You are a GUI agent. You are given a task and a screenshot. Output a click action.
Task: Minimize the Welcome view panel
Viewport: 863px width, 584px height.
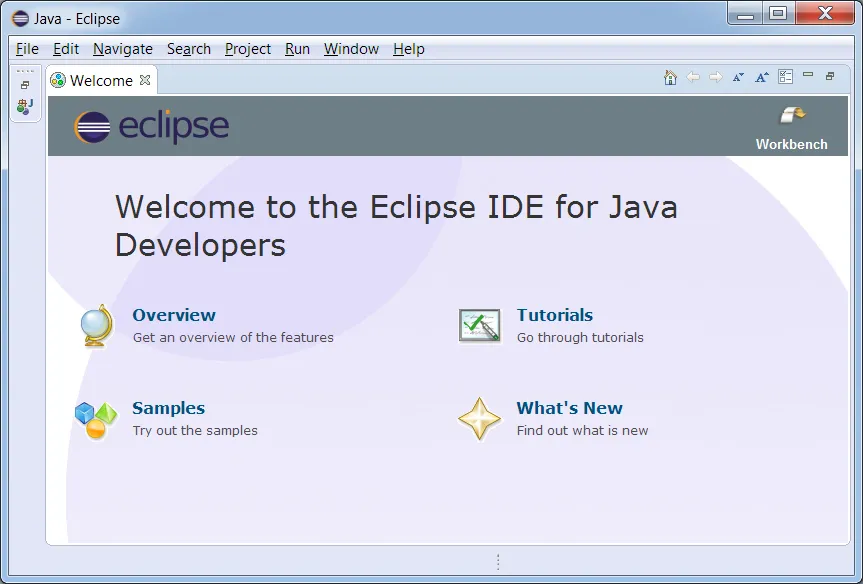click(x=808, y=74)
